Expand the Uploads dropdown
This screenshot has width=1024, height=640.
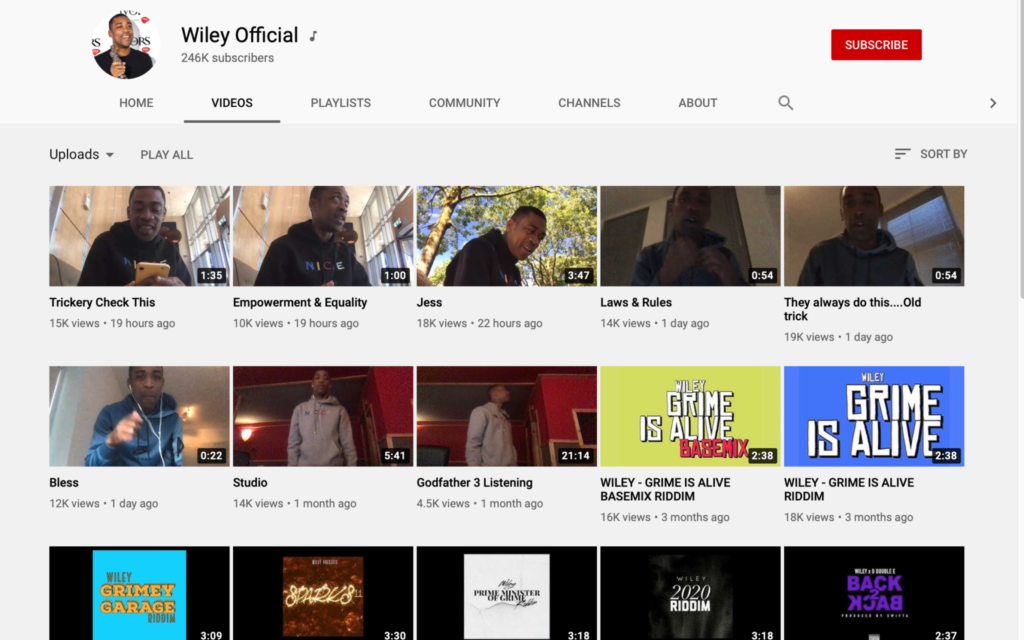tap(82, 155)
